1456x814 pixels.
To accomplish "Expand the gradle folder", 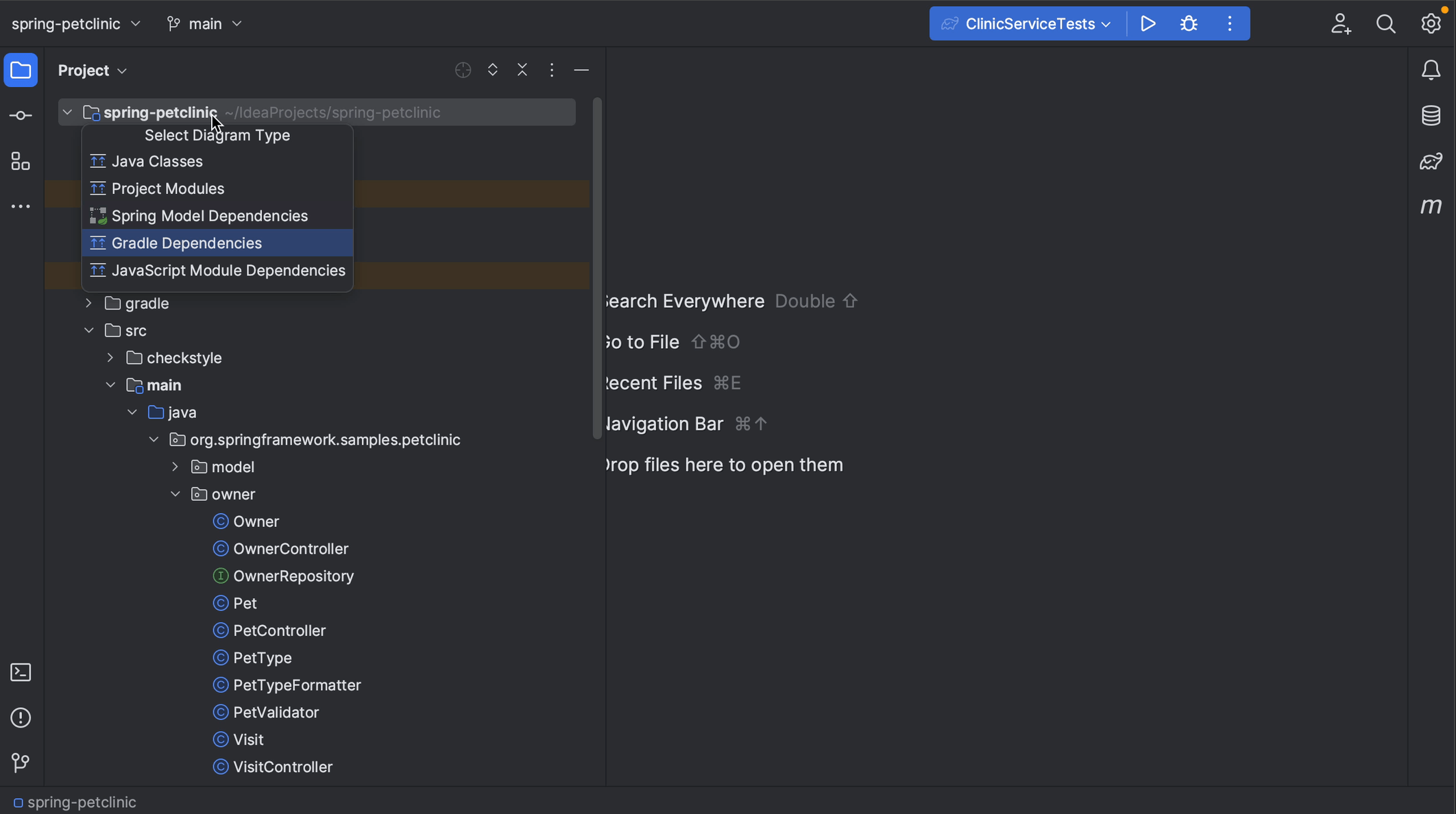I will point(89,304).
